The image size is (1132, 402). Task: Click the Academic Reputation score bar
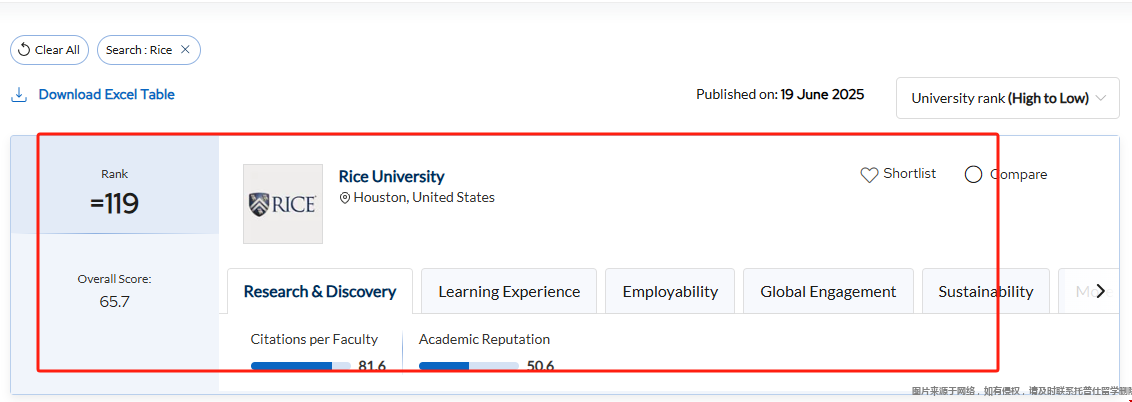coord(468,366)
